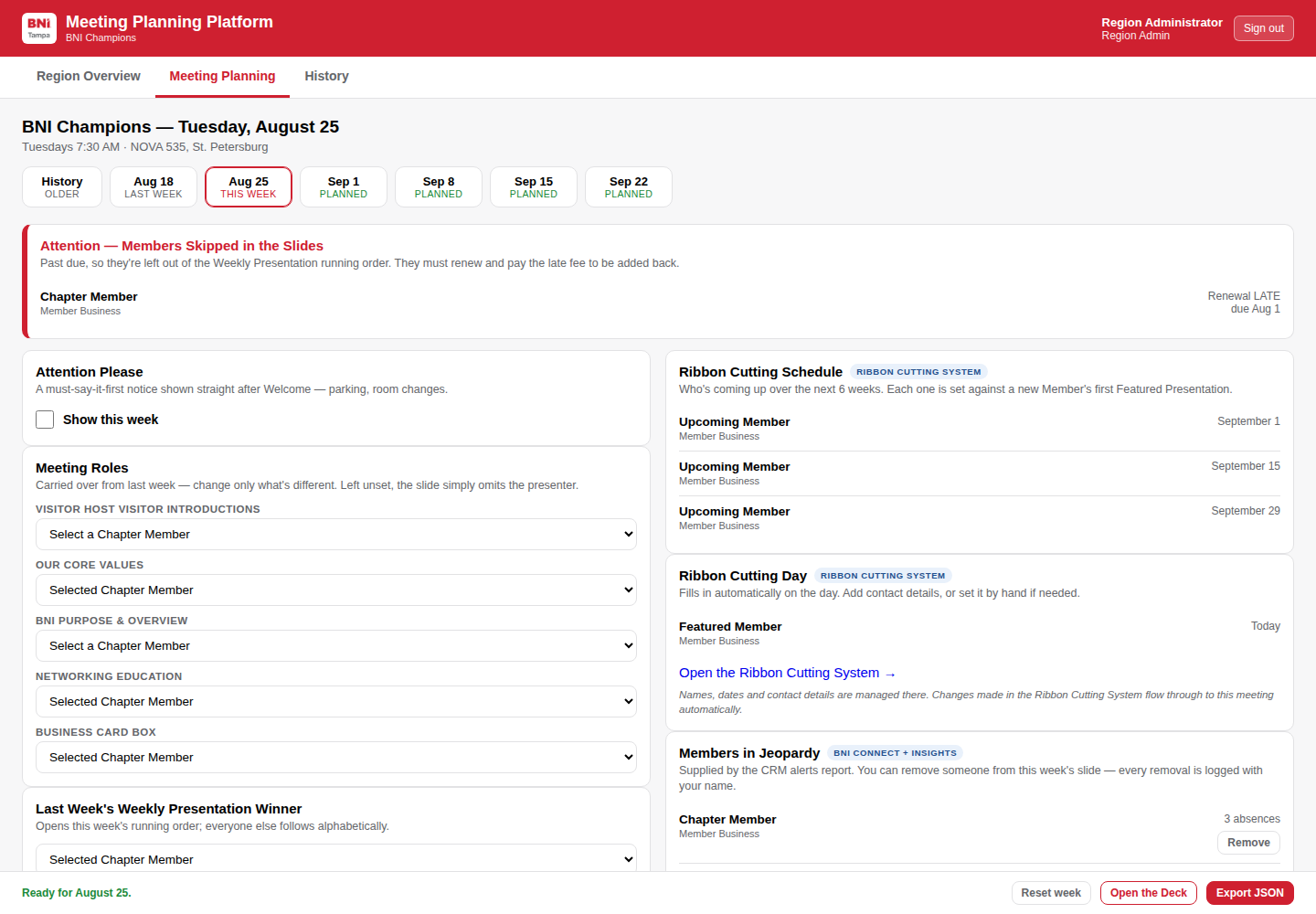
Task: Click the Attention — Members Skipped heading
Action: coord(182,246)
